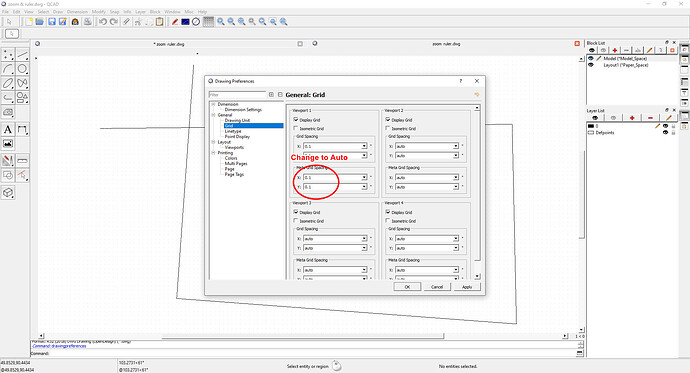Select Drawing Unit in preferences tree
Screen dimensions: 690x373
point(237,120)
